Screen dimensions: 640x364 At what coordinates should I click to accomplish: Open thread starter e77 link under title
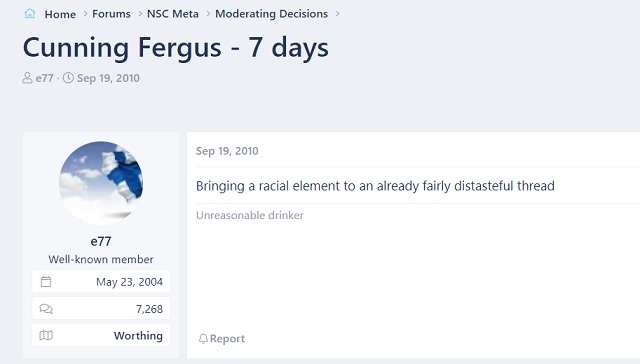tap(44, 78)
